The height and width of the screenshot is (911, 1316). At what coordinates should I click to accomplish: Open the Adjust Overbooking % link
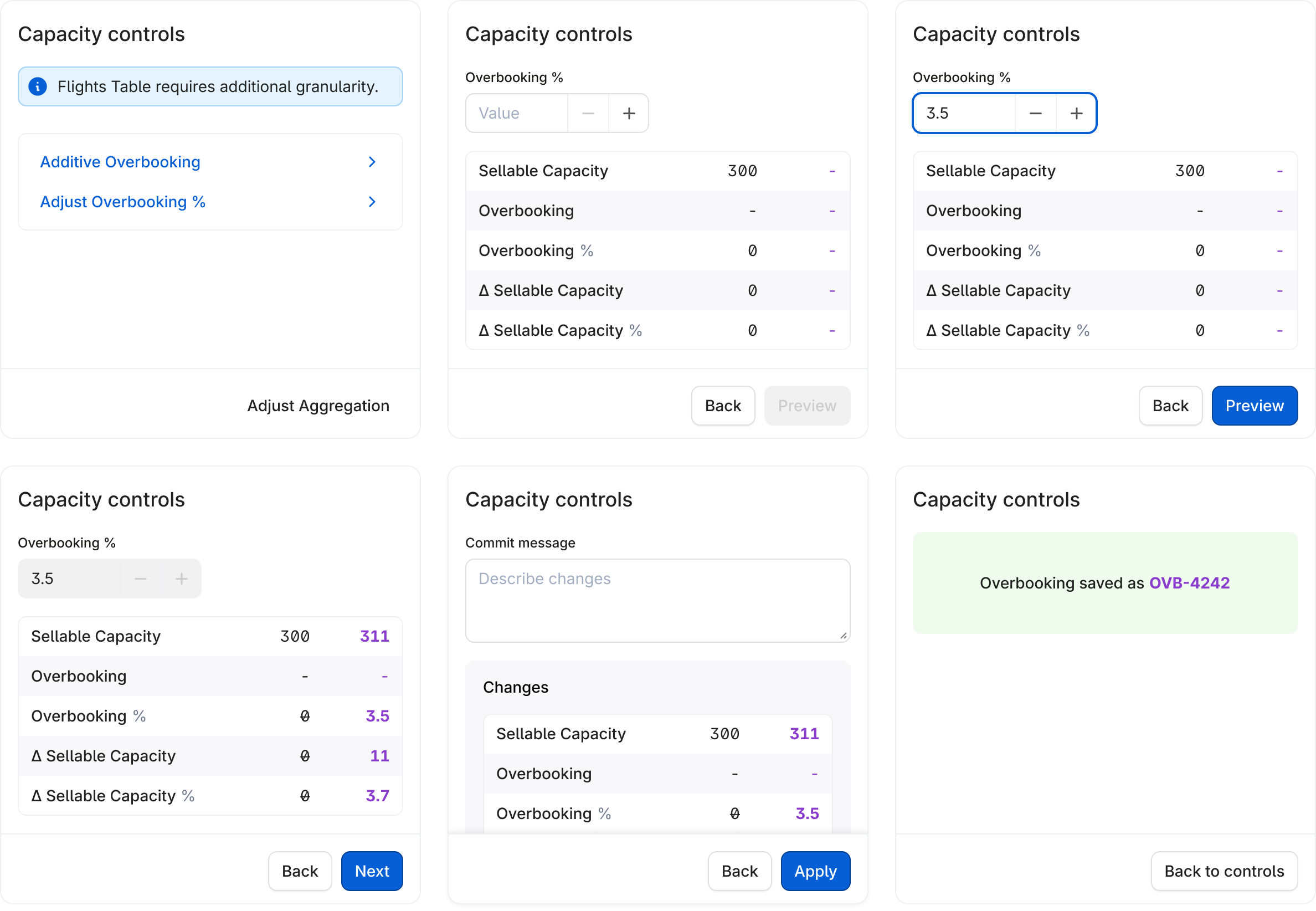pos(122,202)
